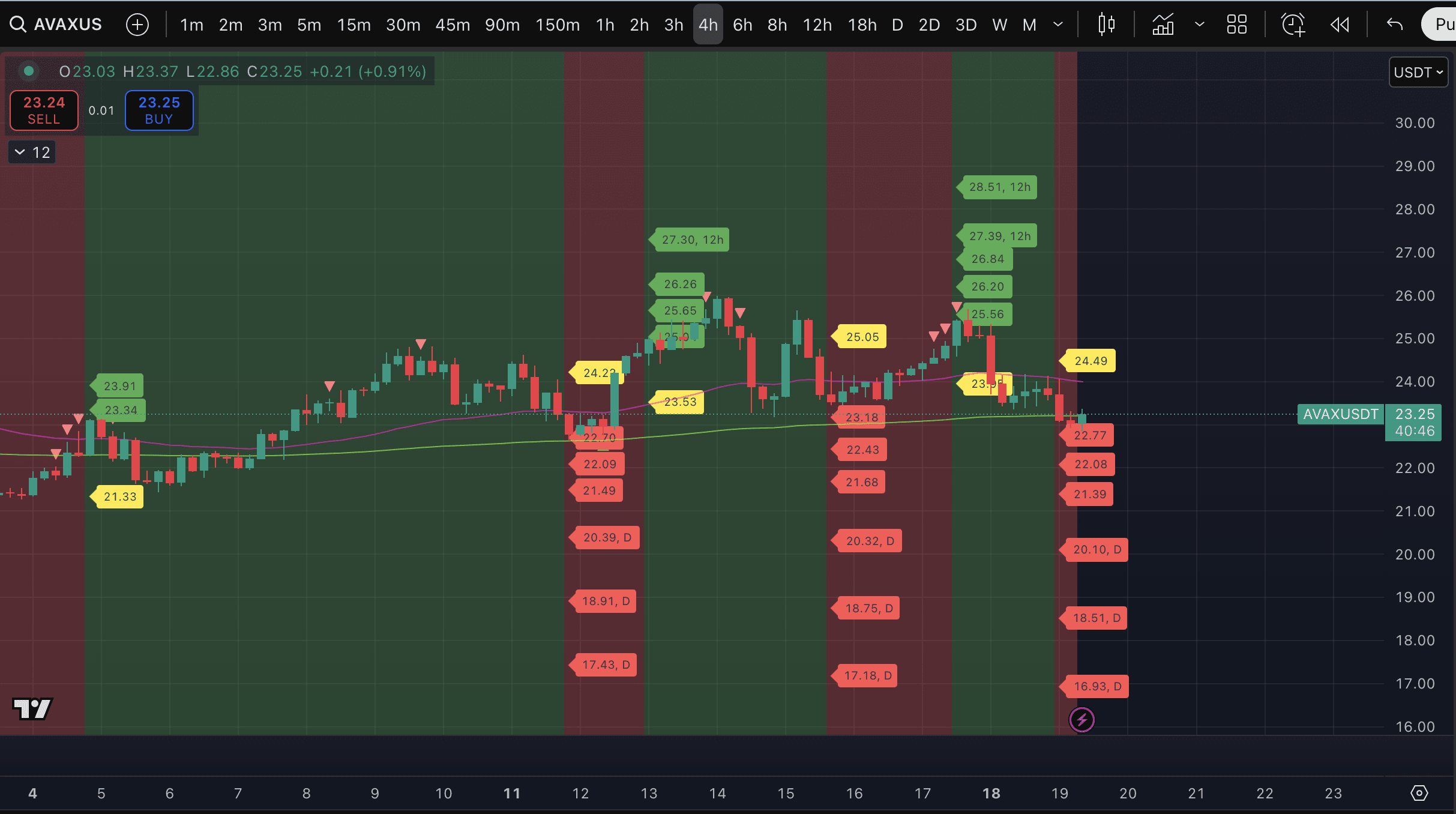Open the USDT currency dropdown
The width and height of the screenshot is (1456, 814).
point(1418,73)
